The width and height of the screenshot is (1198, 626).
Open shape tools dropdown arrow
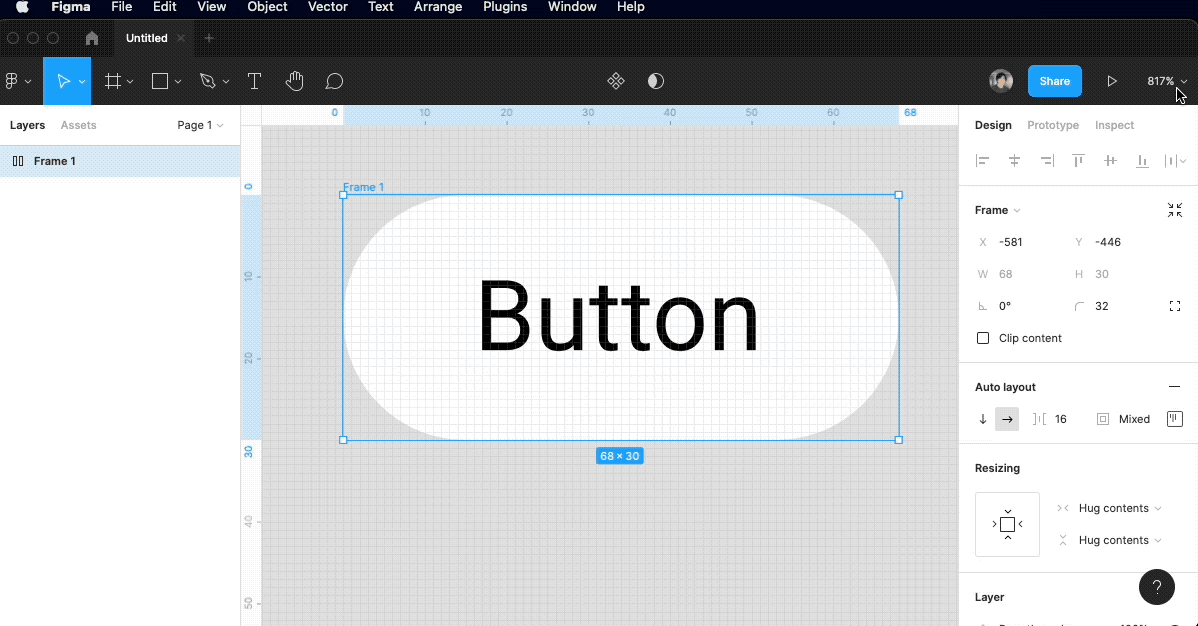point(177,82)
